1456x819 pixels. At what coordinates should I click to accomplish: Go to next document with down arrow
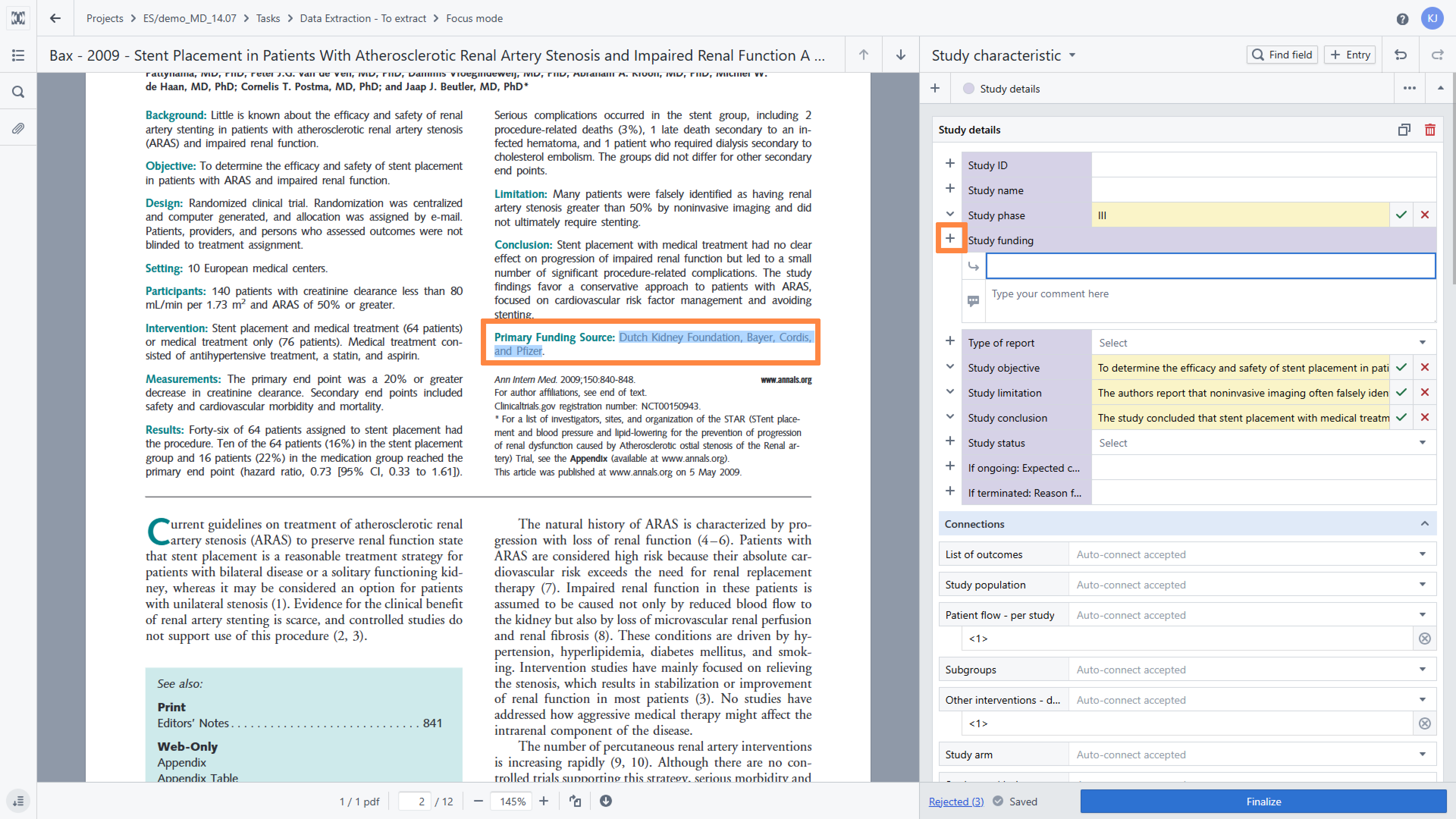[901, 55]
